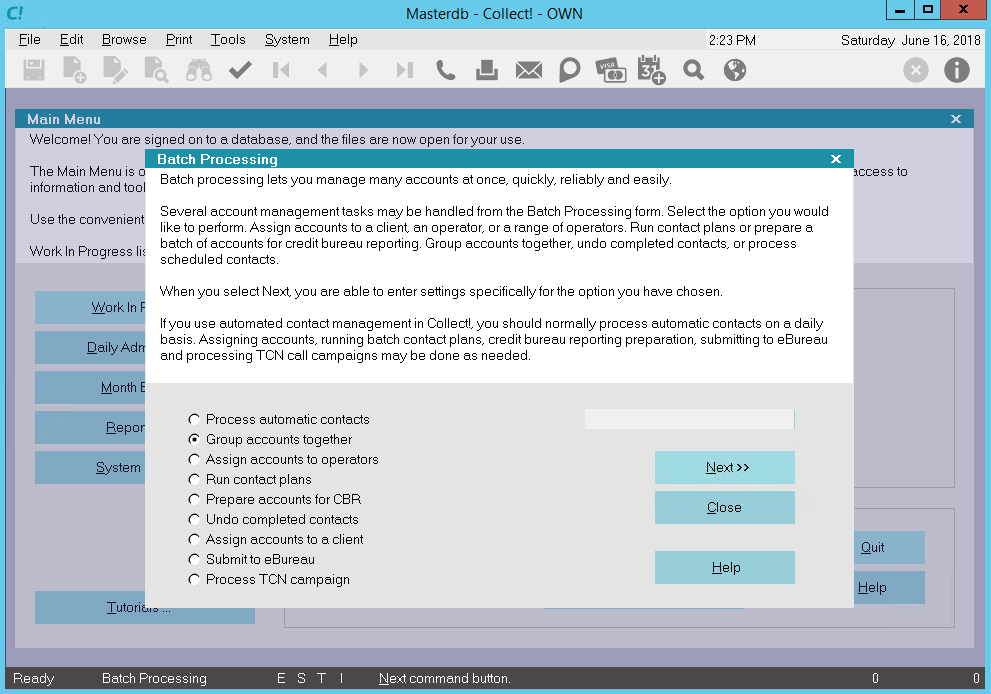This screenshot has height=694, width=991.
Task: Click Batch Processing label in status bar
Action: [x=154, y=678]
